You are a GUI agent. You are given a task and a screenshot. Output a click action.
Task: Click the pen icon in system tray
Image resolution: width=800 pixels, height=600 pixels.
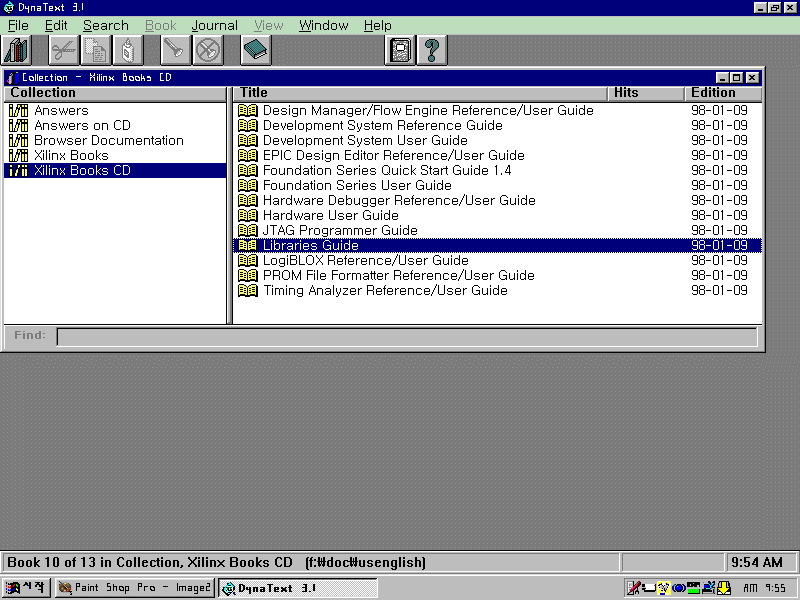pyautogui.click(x=633, y=588)
